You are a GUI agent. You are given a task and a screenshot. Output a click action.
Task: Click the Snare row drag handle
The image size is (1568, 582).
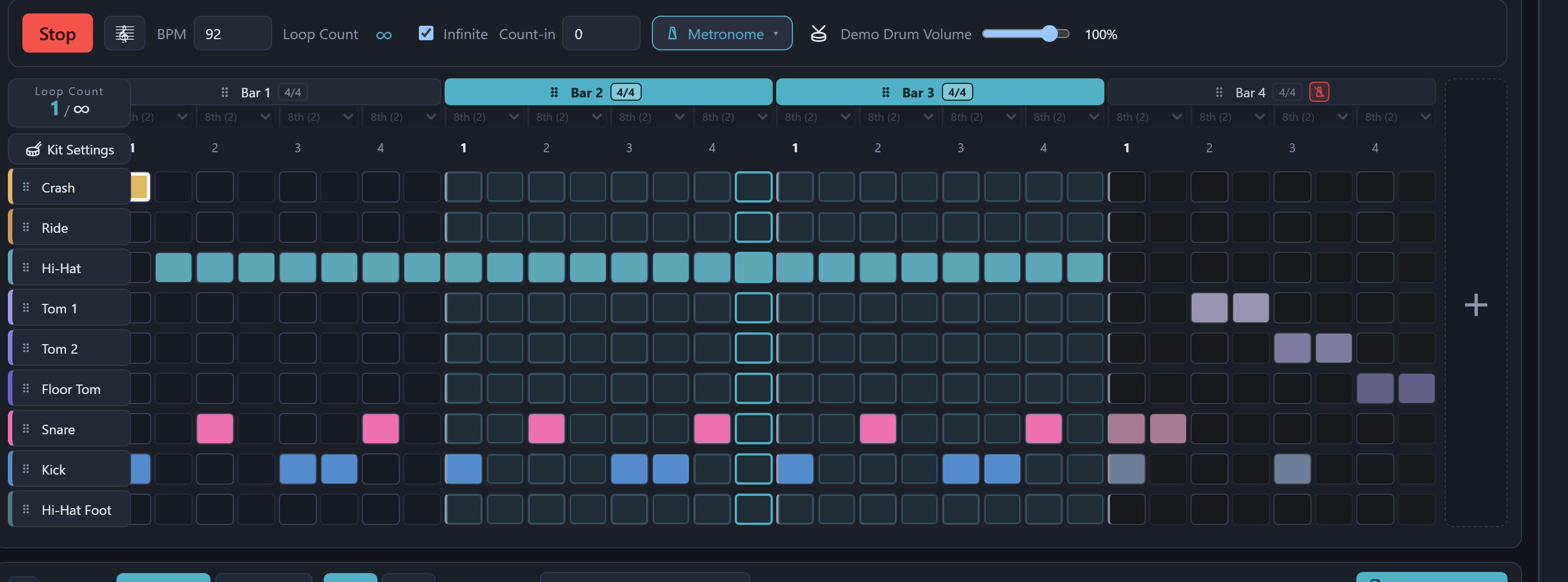(26, 428)
